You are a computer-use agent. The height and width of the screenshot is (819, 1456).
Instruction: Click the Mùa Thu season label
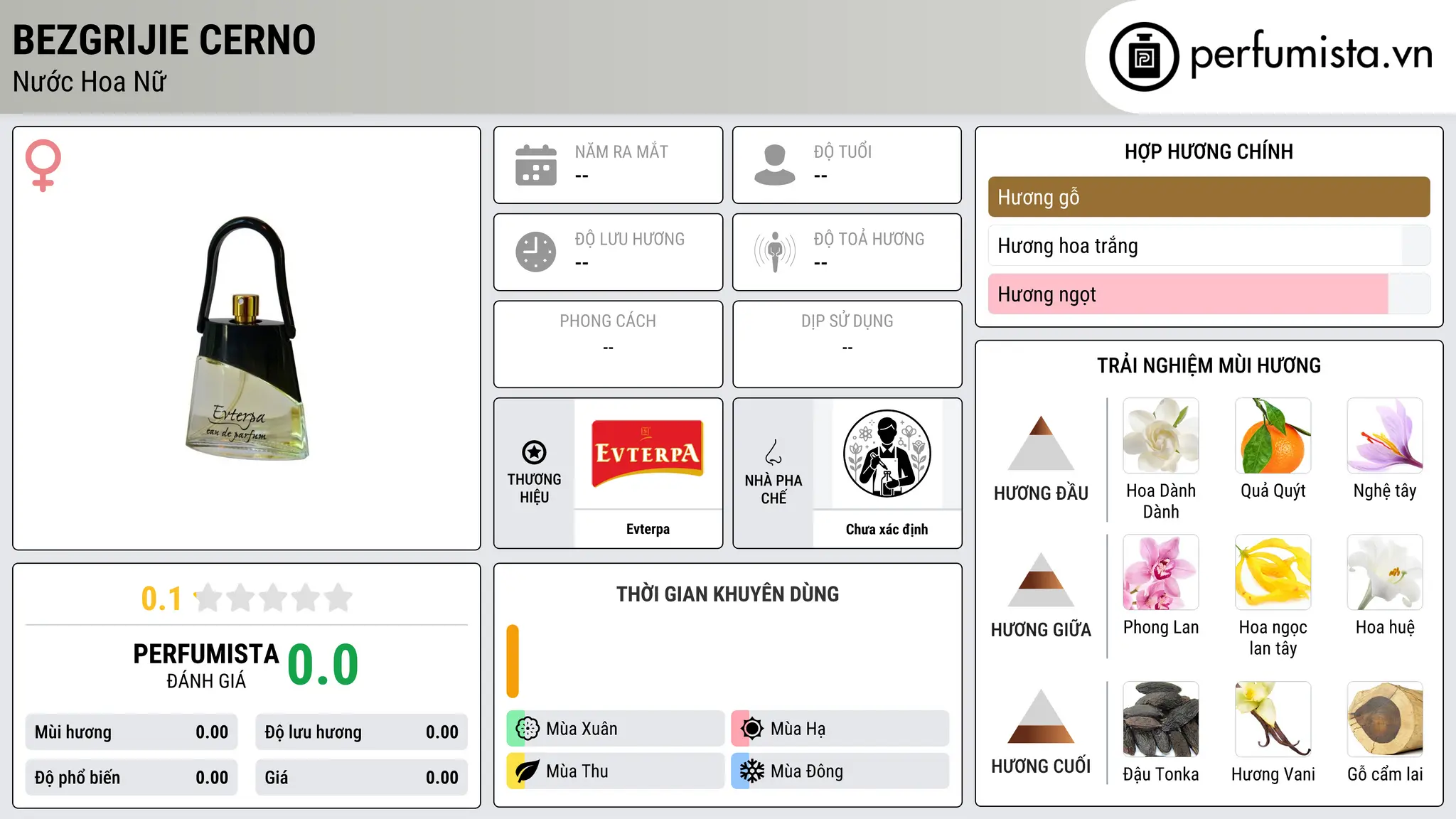(x=577, y=771)
